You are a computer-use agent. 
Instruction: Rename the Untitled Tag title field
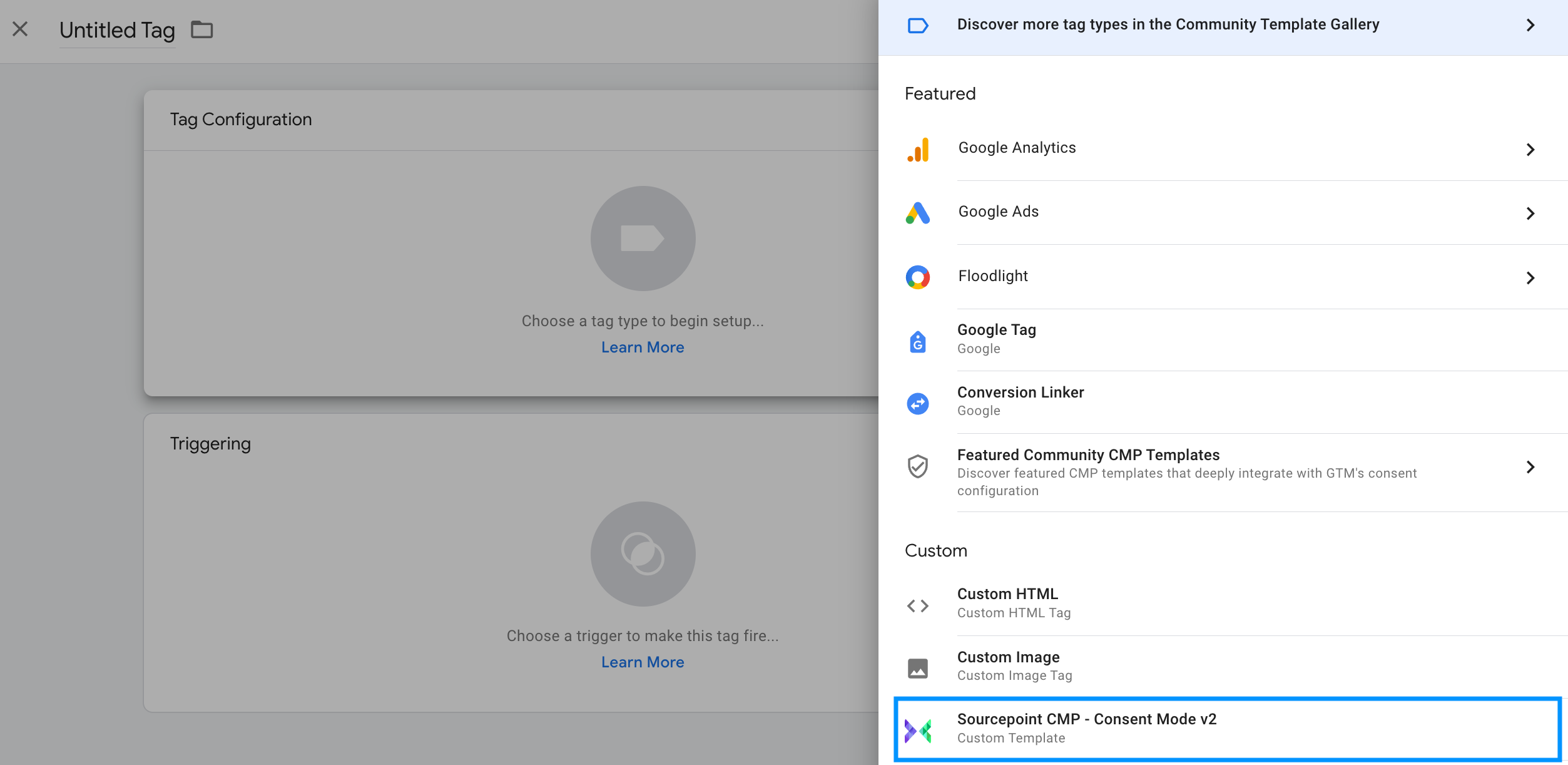117,30
